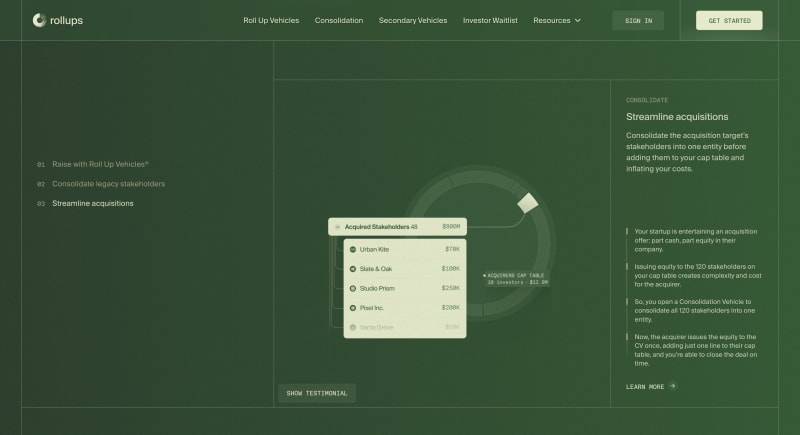Click the rollups wordmark text

(x=66, y=20)
